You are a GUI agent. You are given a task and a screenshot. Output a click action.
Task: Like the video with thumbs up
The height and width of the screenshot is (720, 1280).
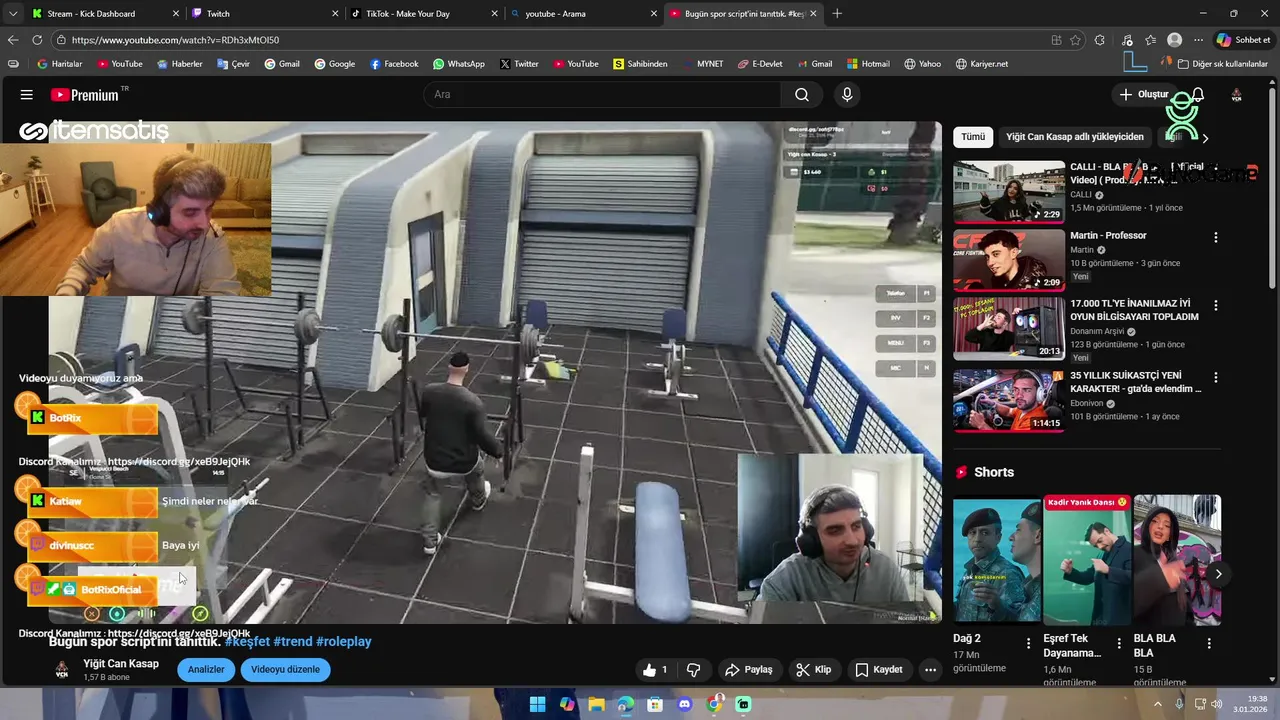(655, 670)
